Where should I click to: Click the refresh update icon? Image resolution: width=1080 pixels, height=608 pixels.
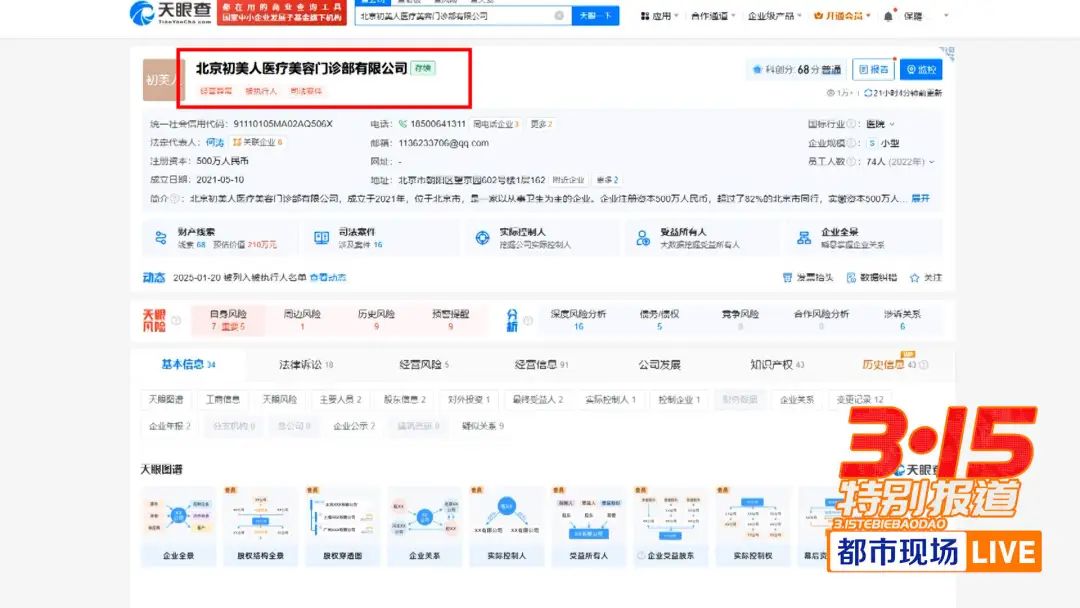(868, 93)
